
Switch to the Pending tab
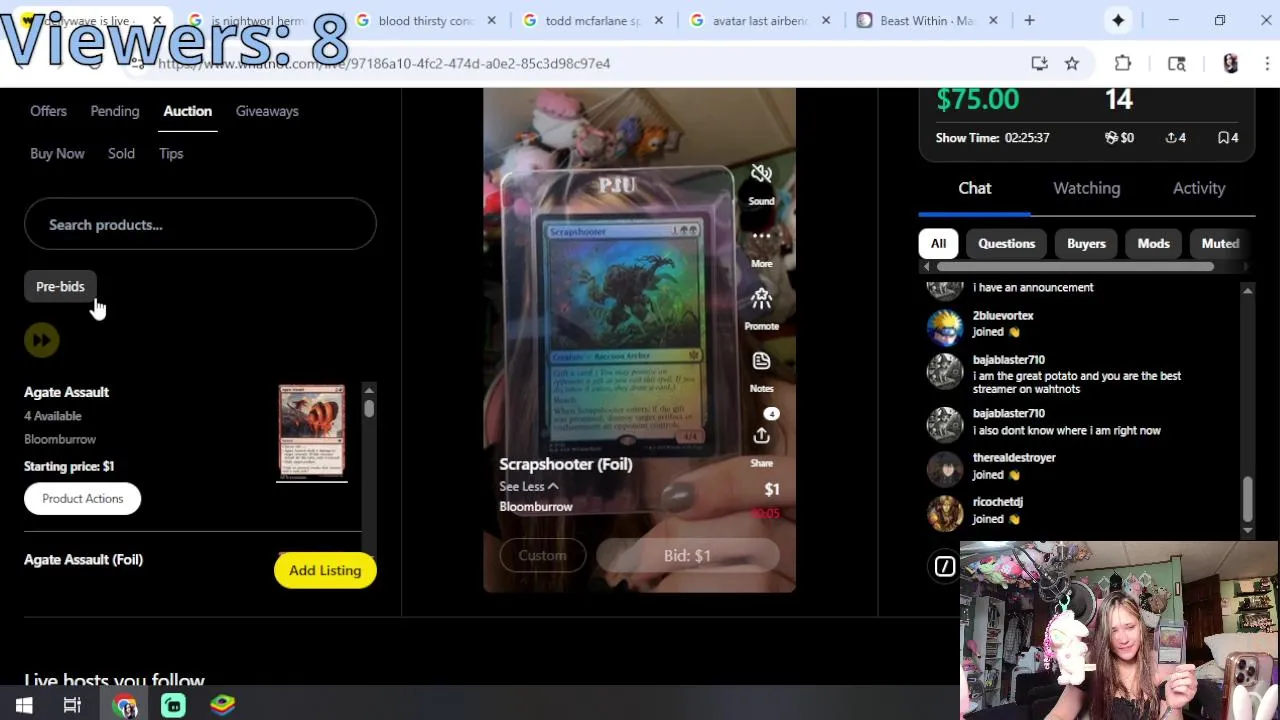click(115, 111)
